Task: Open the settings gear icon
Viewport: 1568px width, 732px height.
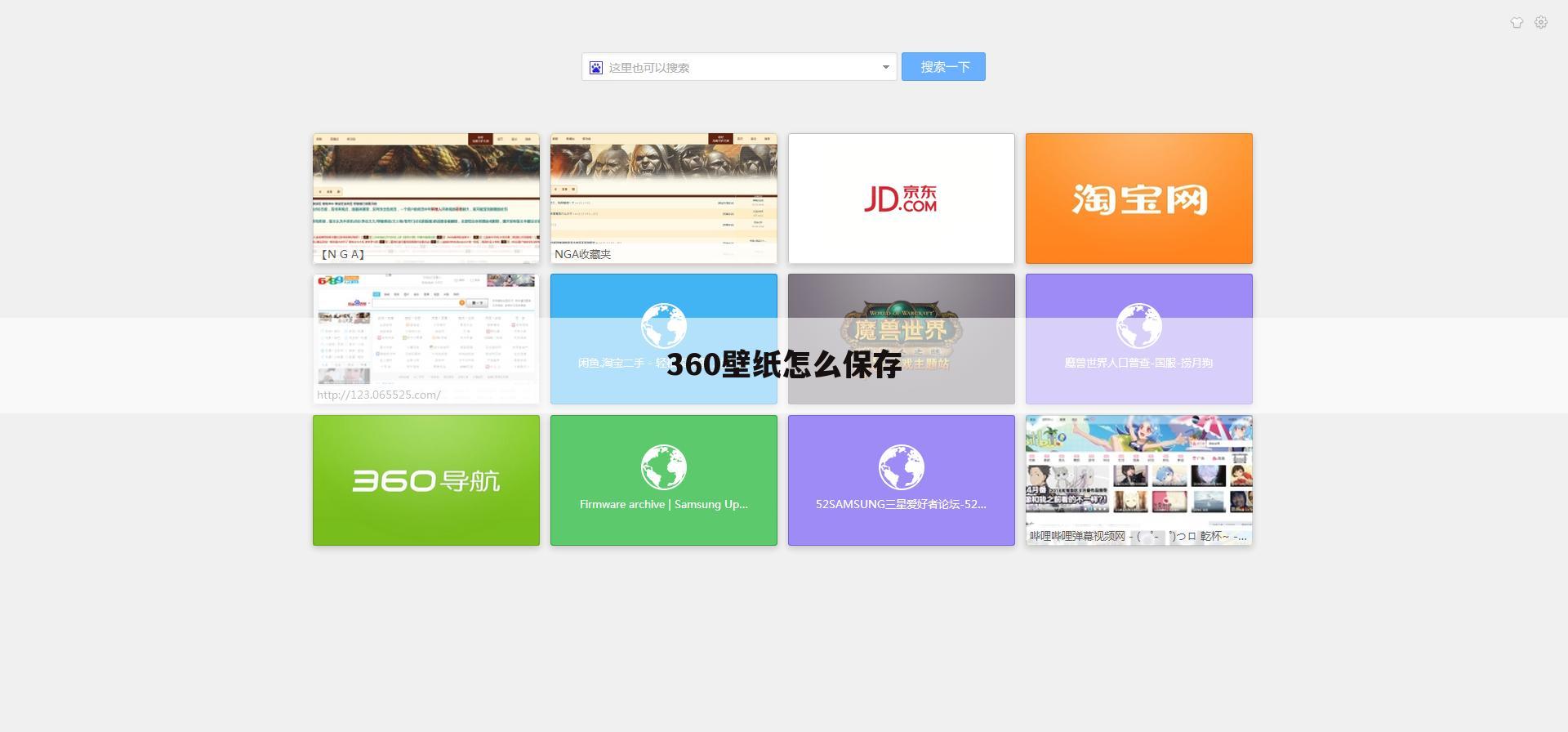Action: (x=1541, y=22)
